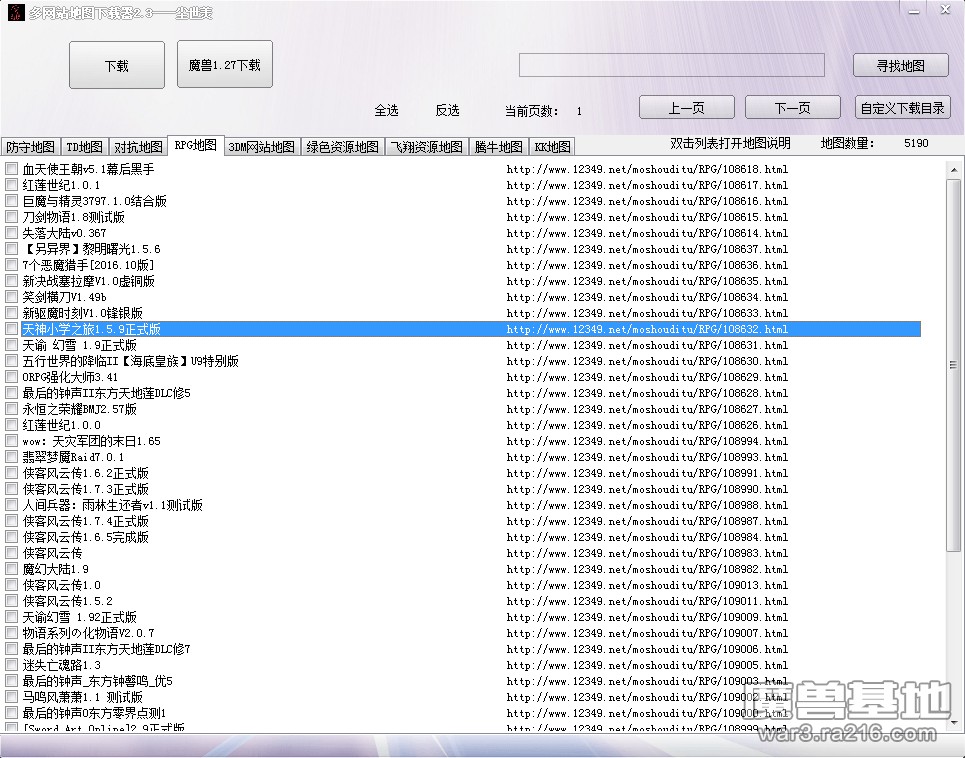
Task: Click the map search text field
Action: (671, 66)
